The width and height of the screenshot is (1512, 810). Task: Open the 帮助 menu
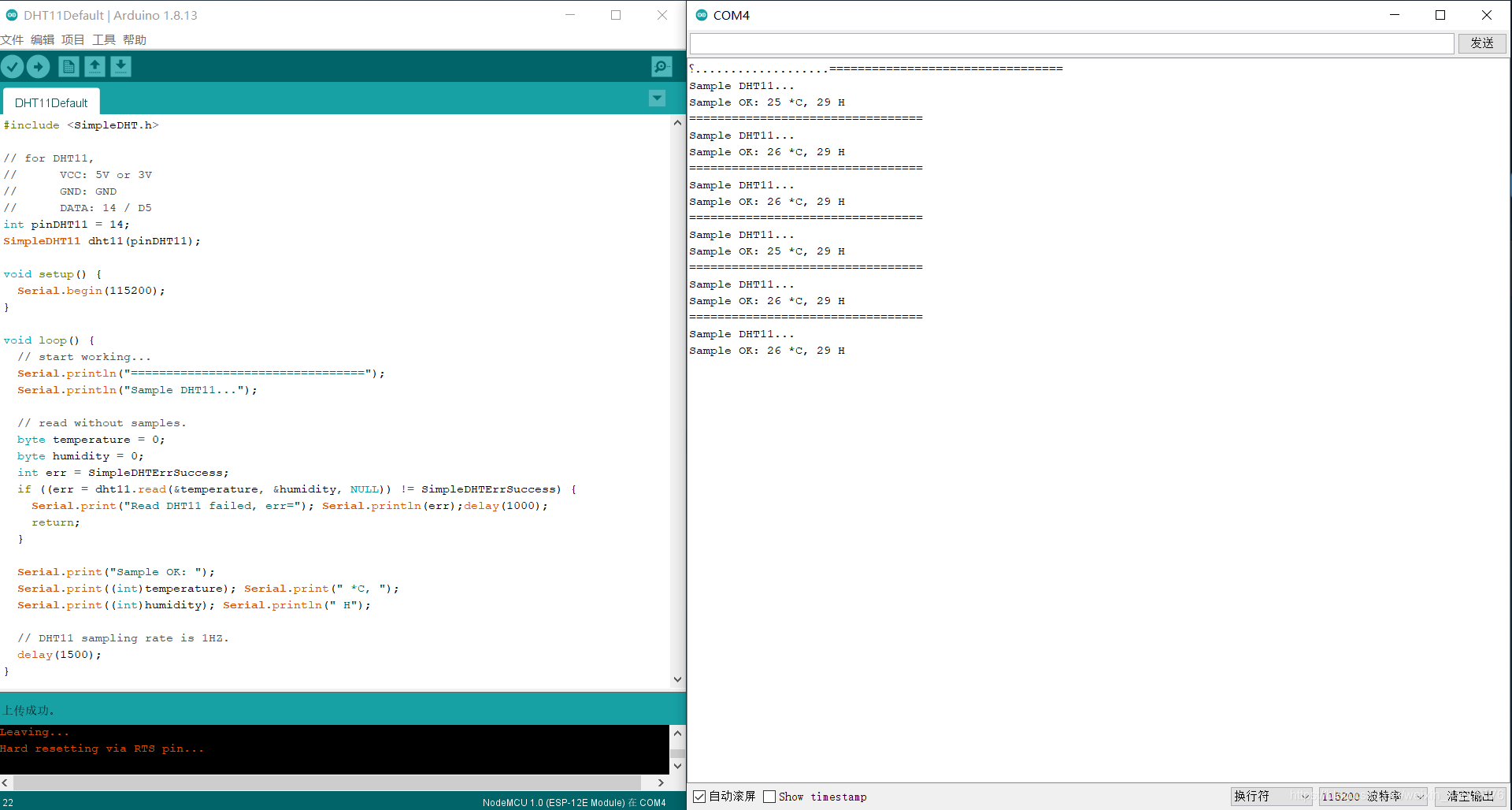pyautogui.click(x=135, y=39)
